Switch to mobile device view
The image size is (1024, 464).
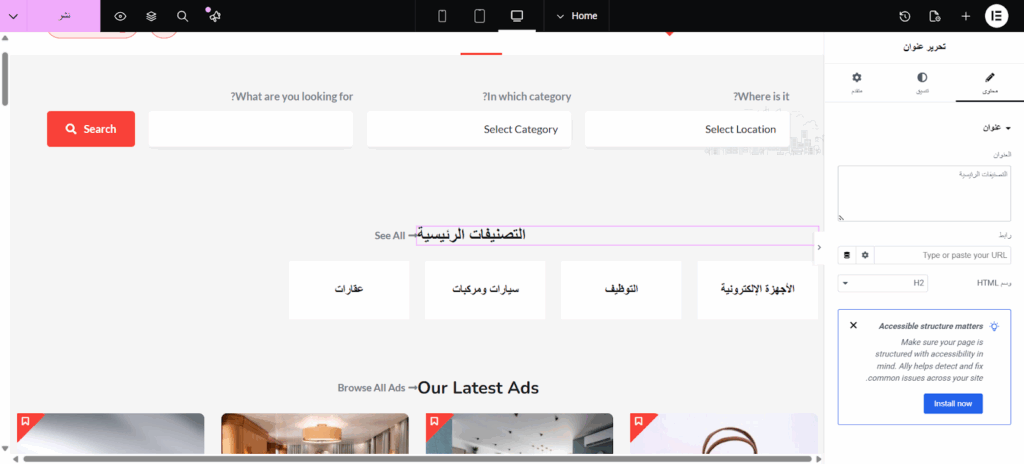coord(443,16)
